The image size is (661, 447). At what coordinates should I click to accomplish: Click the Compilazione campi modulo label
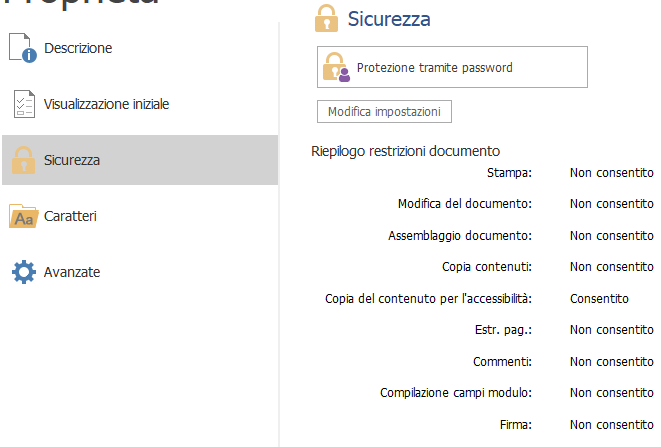click(x=455, y=393)
